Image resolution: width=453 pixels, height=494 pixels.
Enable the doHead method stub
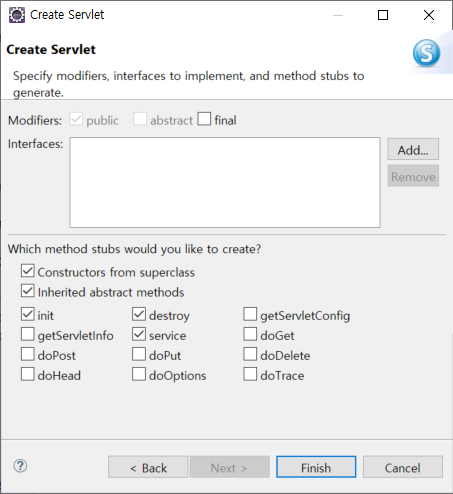click(x=28, y=374)
